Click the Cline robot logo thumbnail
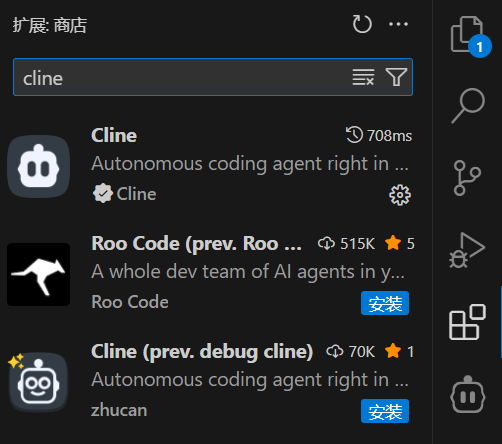 click(39, 166)
